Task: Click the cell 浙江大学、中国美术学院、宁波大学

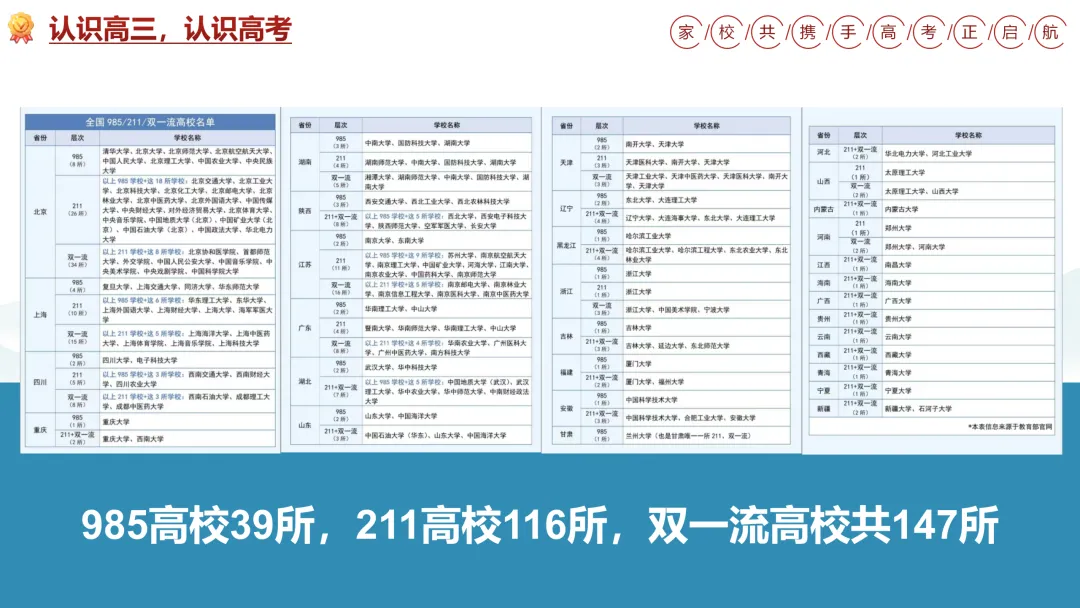Action: coord(706,310)
